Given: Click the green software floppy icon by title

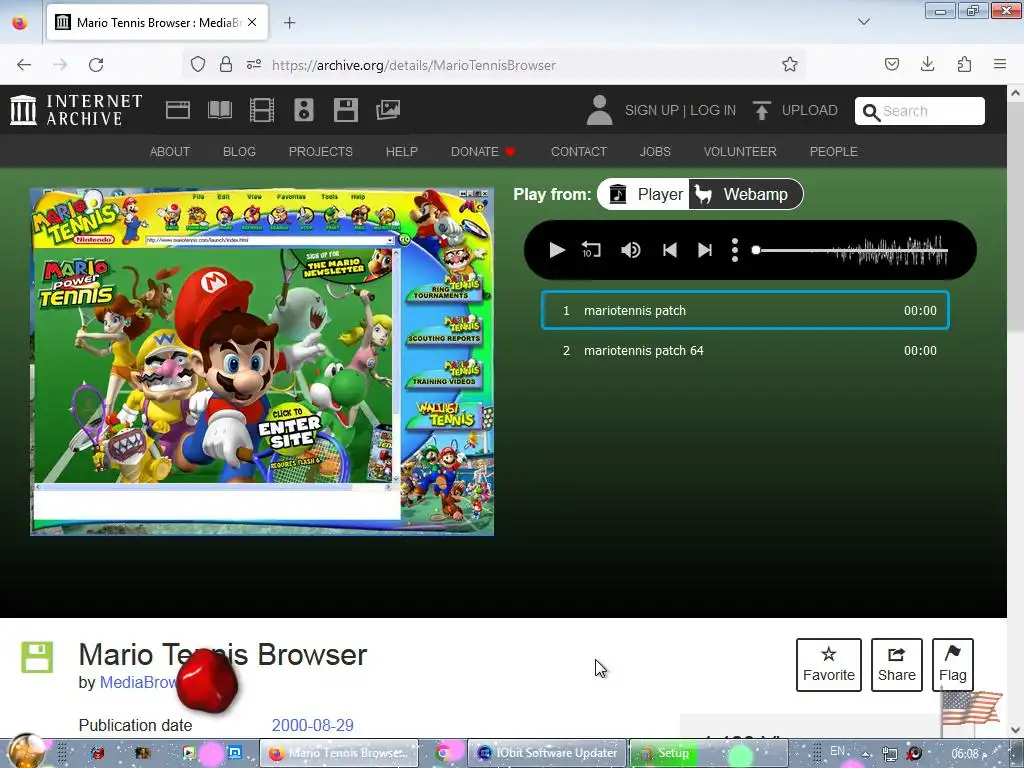Looking at the screenshot, I should click(x=37, y=657).
